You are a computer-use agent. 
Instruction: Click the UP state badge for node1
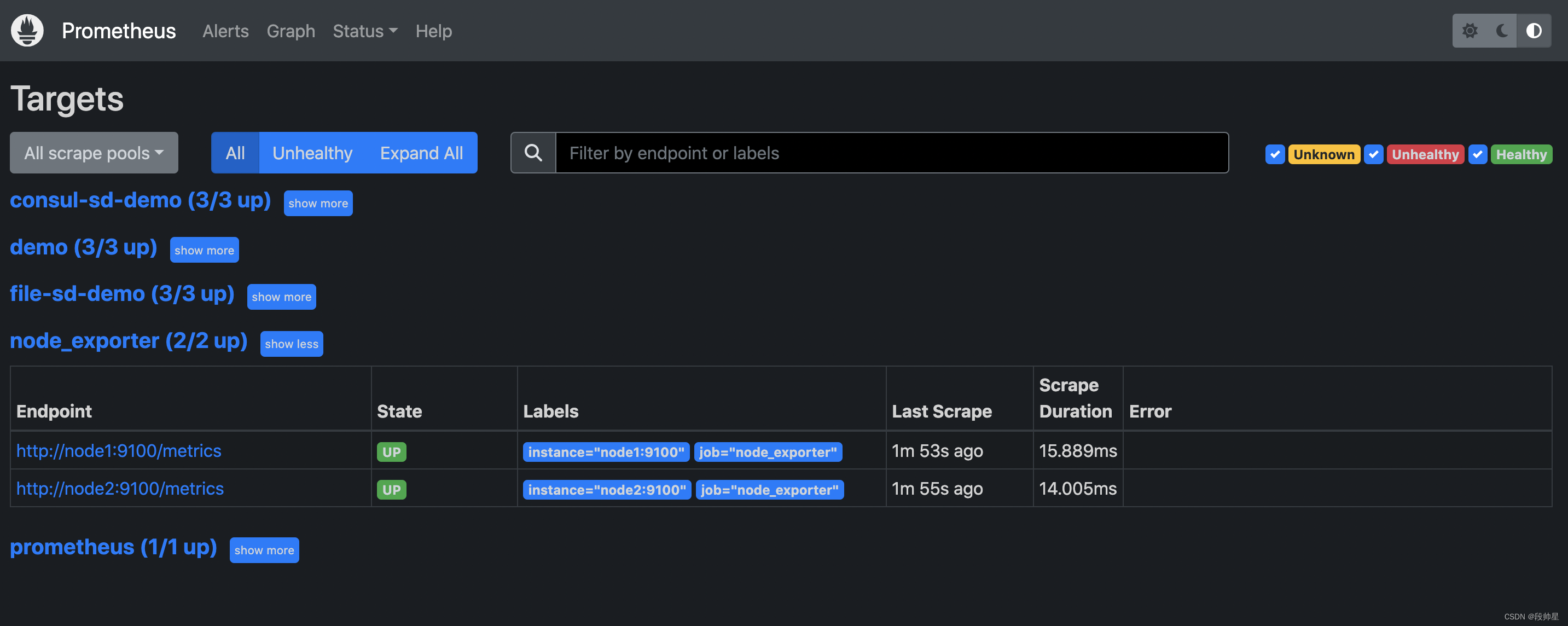(x=391, y=452)
